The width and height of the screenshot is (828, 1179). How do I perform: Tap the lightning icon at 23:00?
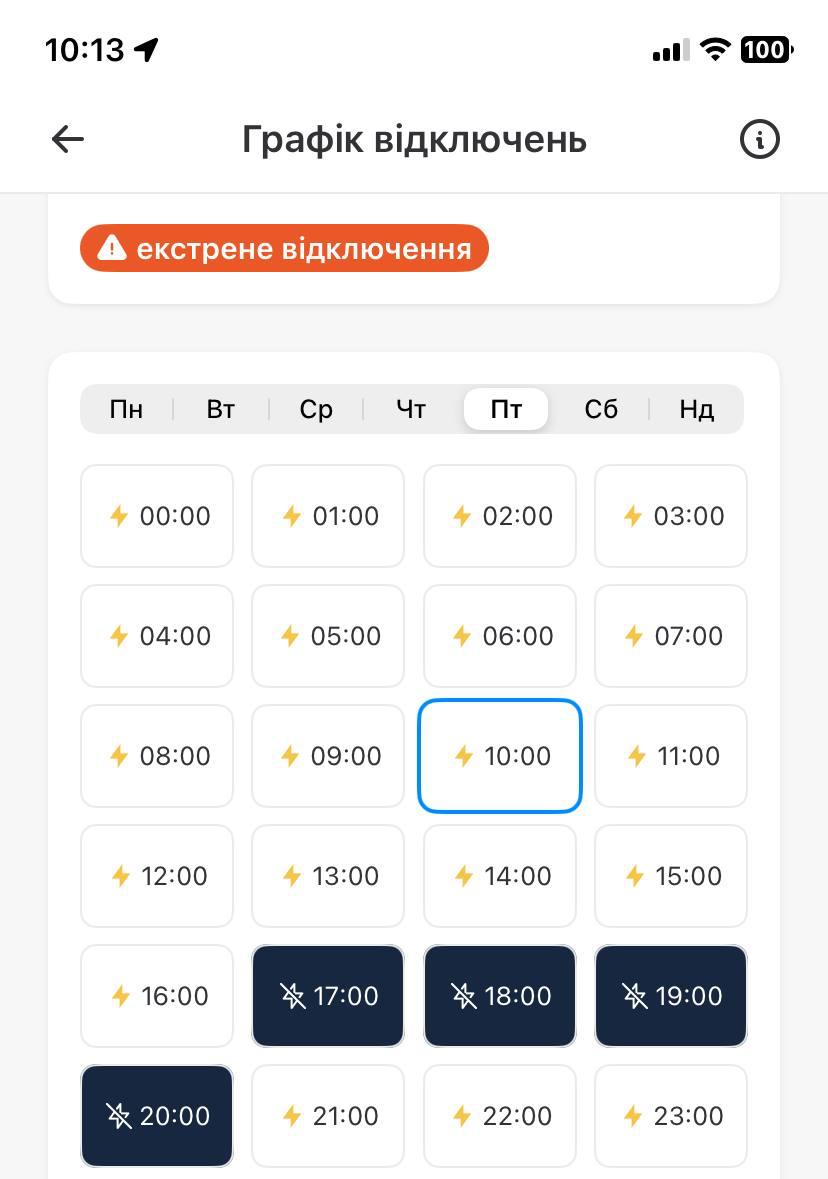coord(634,1116)
